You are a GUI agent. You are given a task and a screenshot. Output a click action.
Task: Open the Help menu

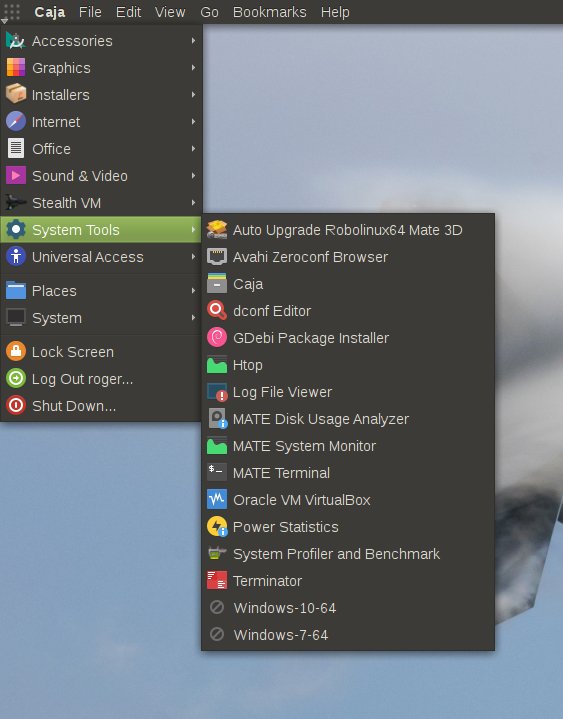[x=335, y=12]
